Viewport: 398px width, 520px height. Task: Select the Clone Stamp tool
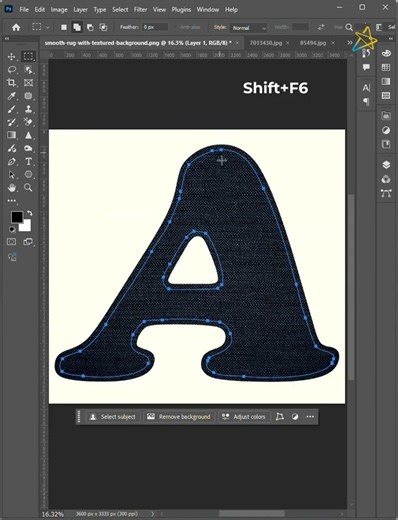[28, 109]
